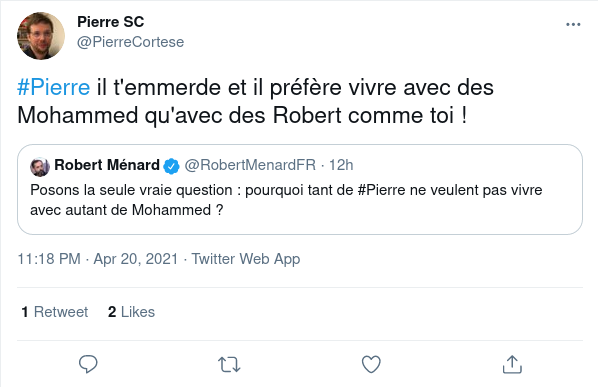
Task: Open Robert Ménard's name in quoted tweet
Action: 107,165
